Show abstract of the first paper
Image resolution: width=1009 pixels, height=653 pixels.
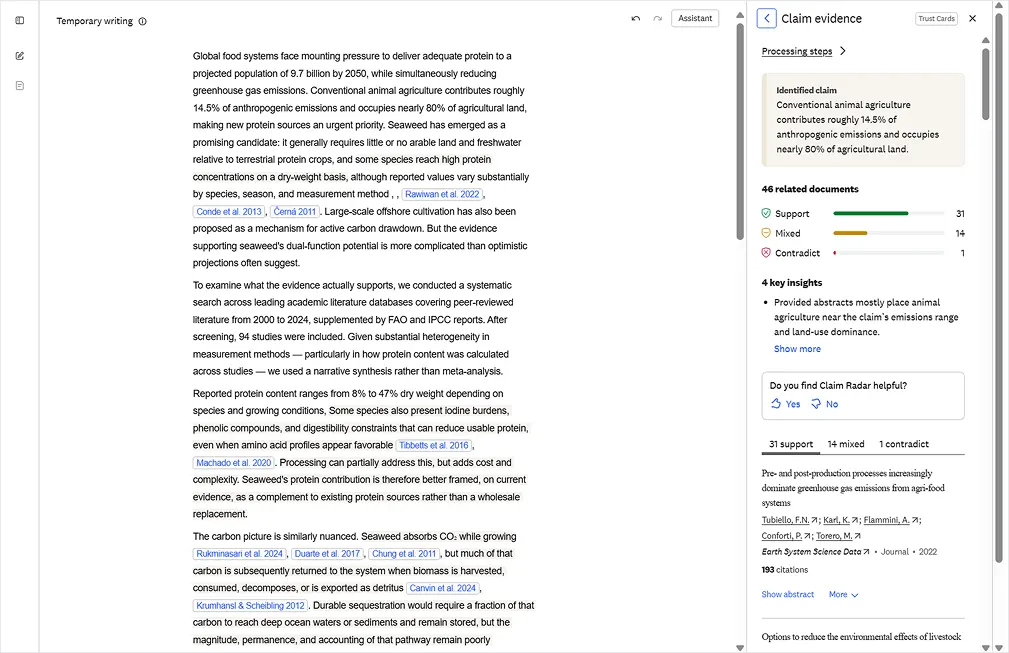click(788, 594)
